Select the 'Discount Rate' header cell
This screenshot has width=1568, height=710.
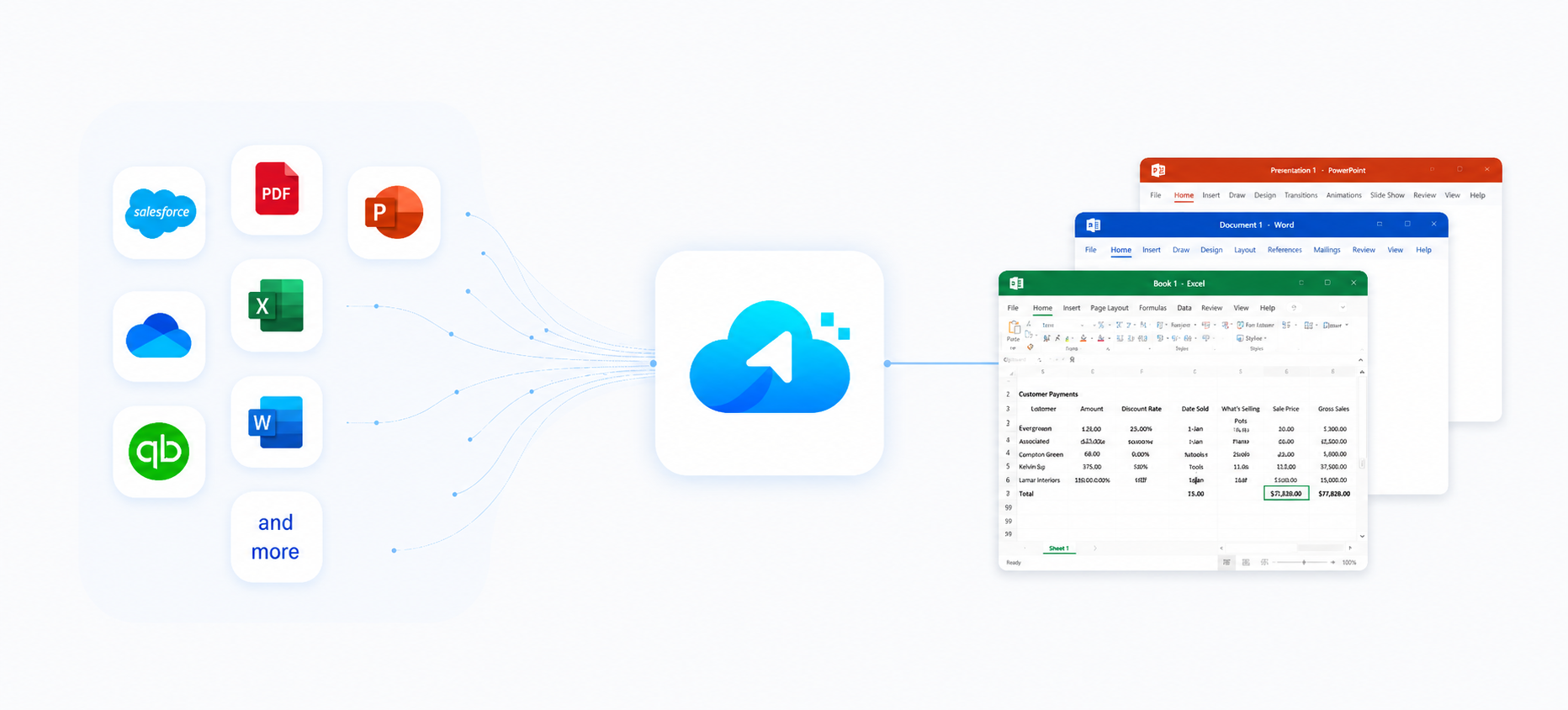(1141, 409)
